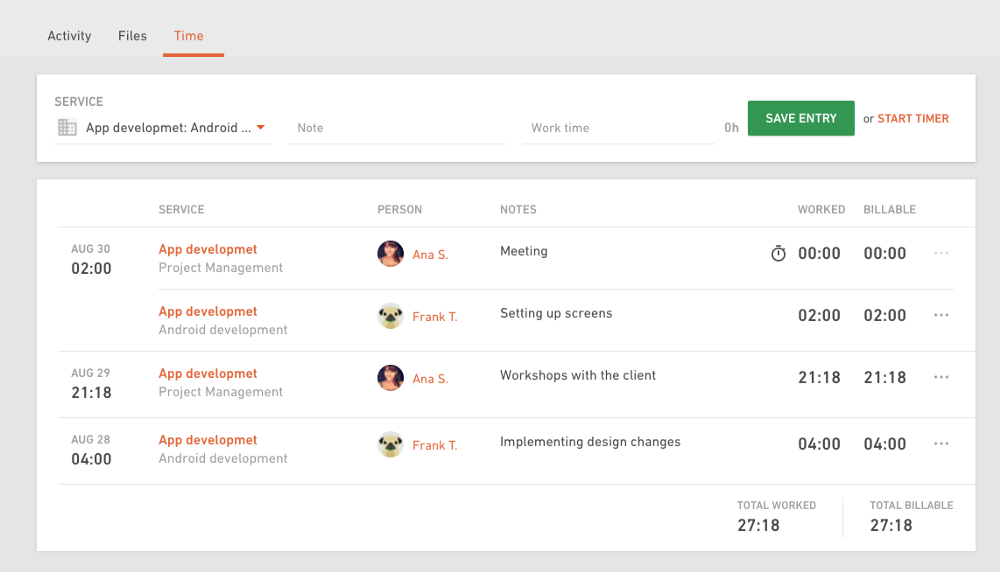Open more options for Setting up screens entry
This screenshot has width=1000, height=572.
coord(941,315)
